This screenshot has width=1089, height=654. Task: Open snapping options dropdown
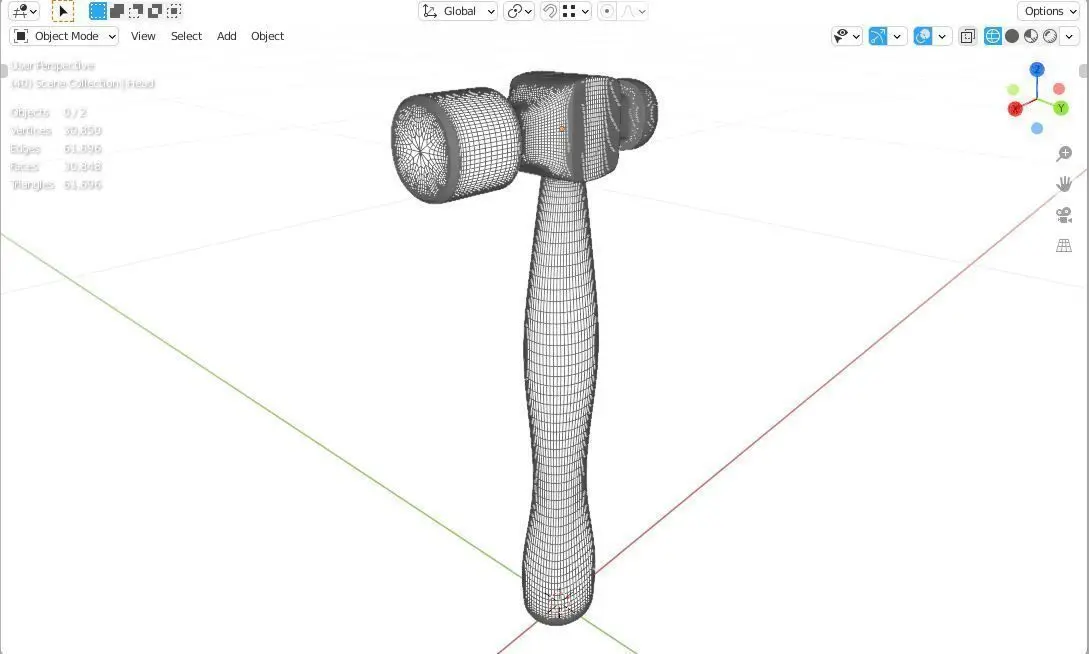click(576, 11)
